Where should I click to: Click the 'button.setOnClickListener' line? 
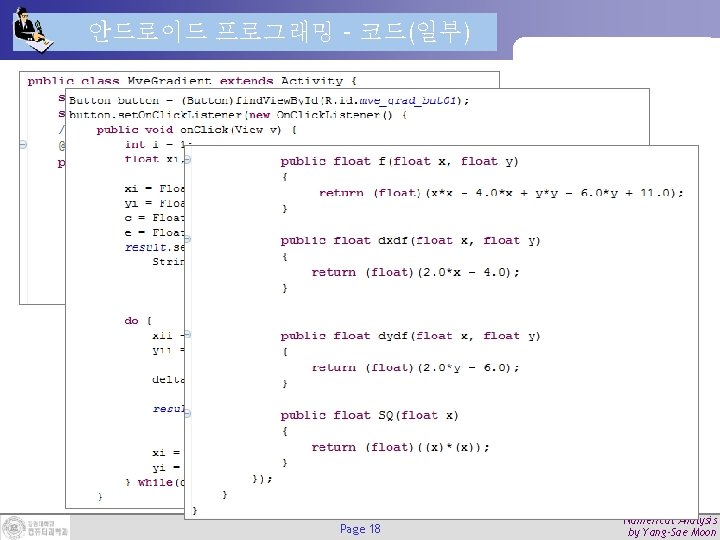[x=237, y=115]
